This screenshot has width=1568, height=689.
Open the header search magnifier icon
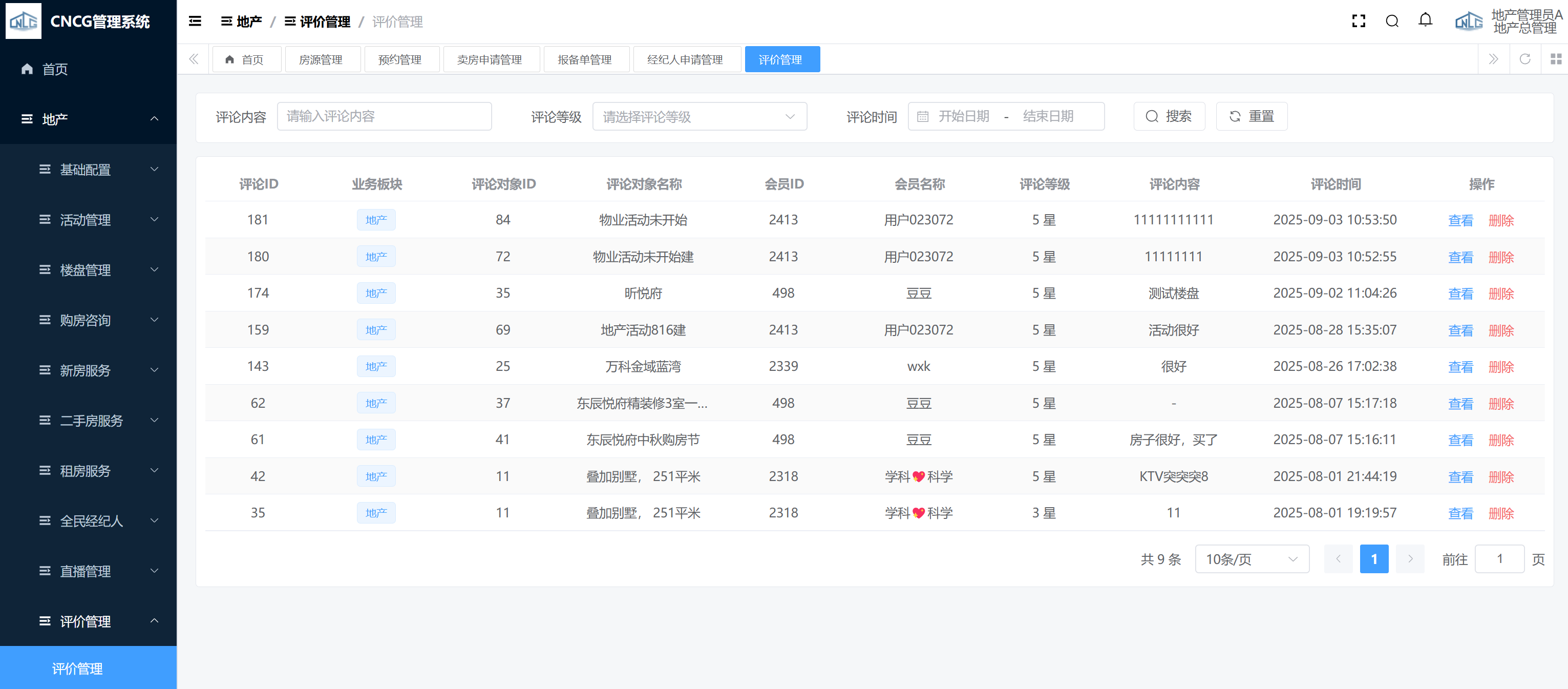pyautogui.click(x=1391, y=22)
